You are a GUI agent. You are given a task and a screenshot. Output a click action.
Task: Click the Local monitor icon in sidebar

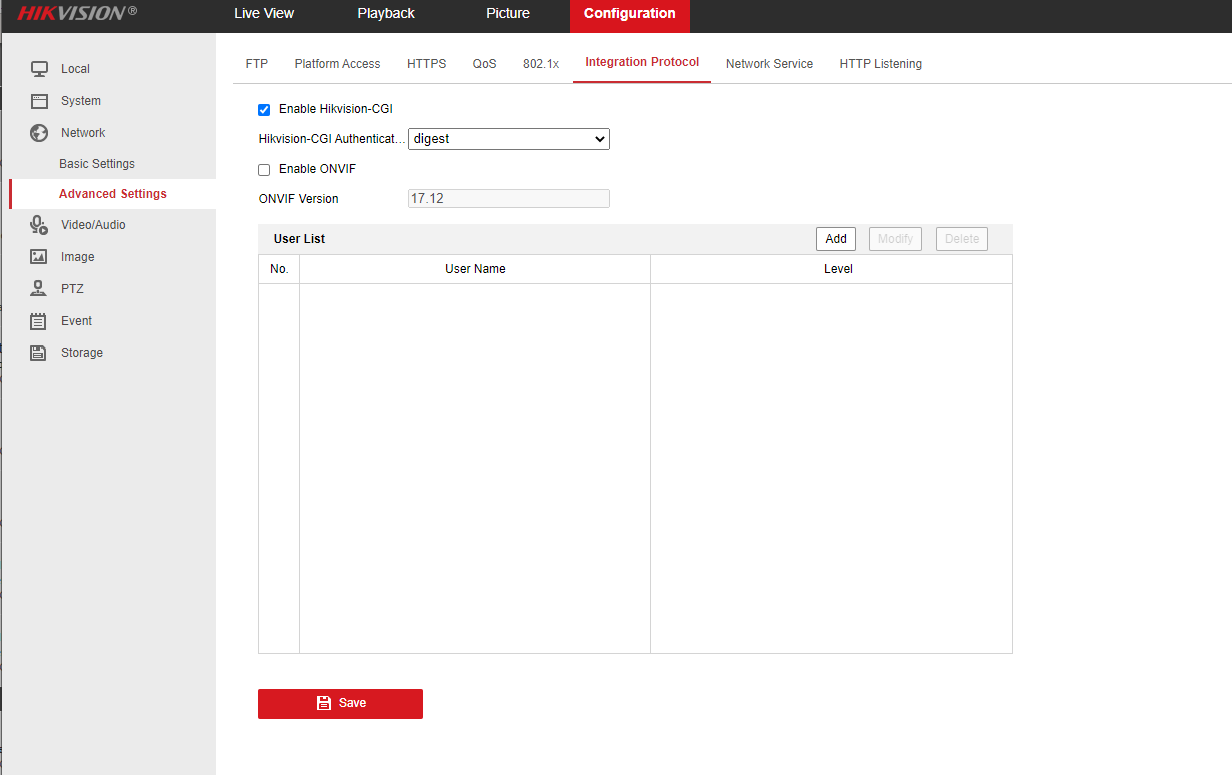[39, 69]
